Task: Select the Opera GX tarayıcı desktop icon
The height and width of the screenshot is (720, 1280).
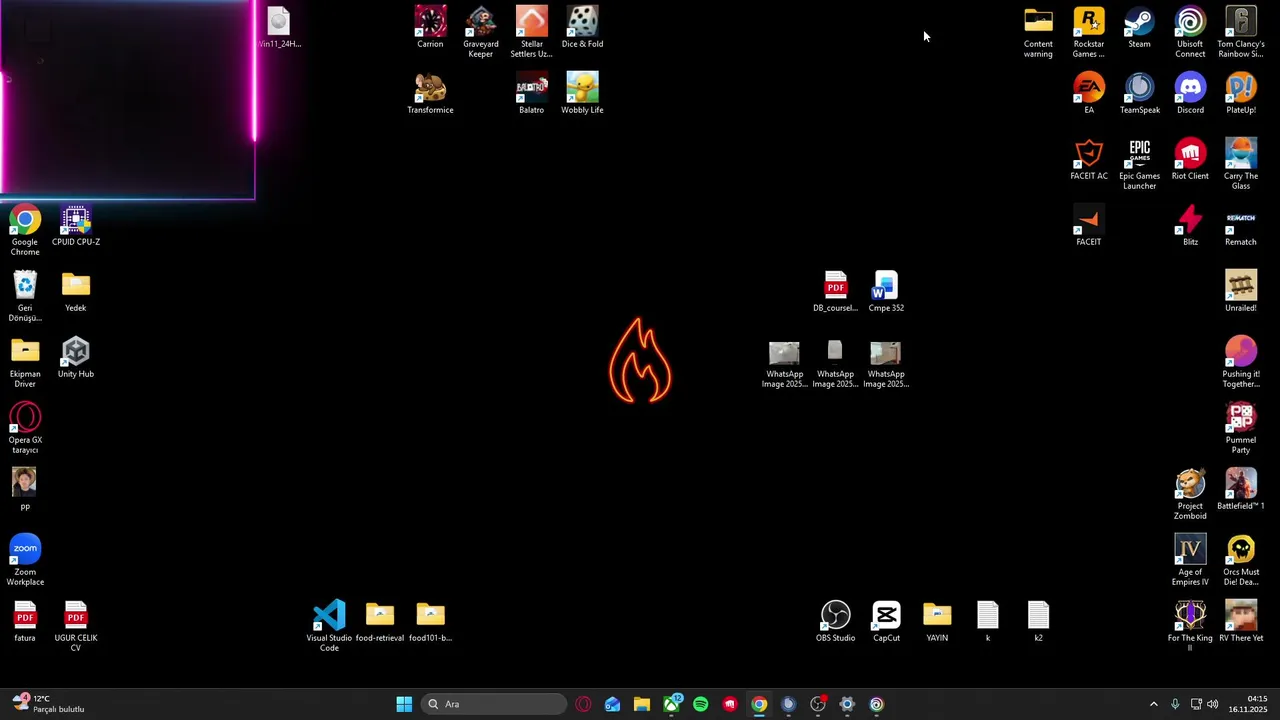Action: tap(25, 428)
